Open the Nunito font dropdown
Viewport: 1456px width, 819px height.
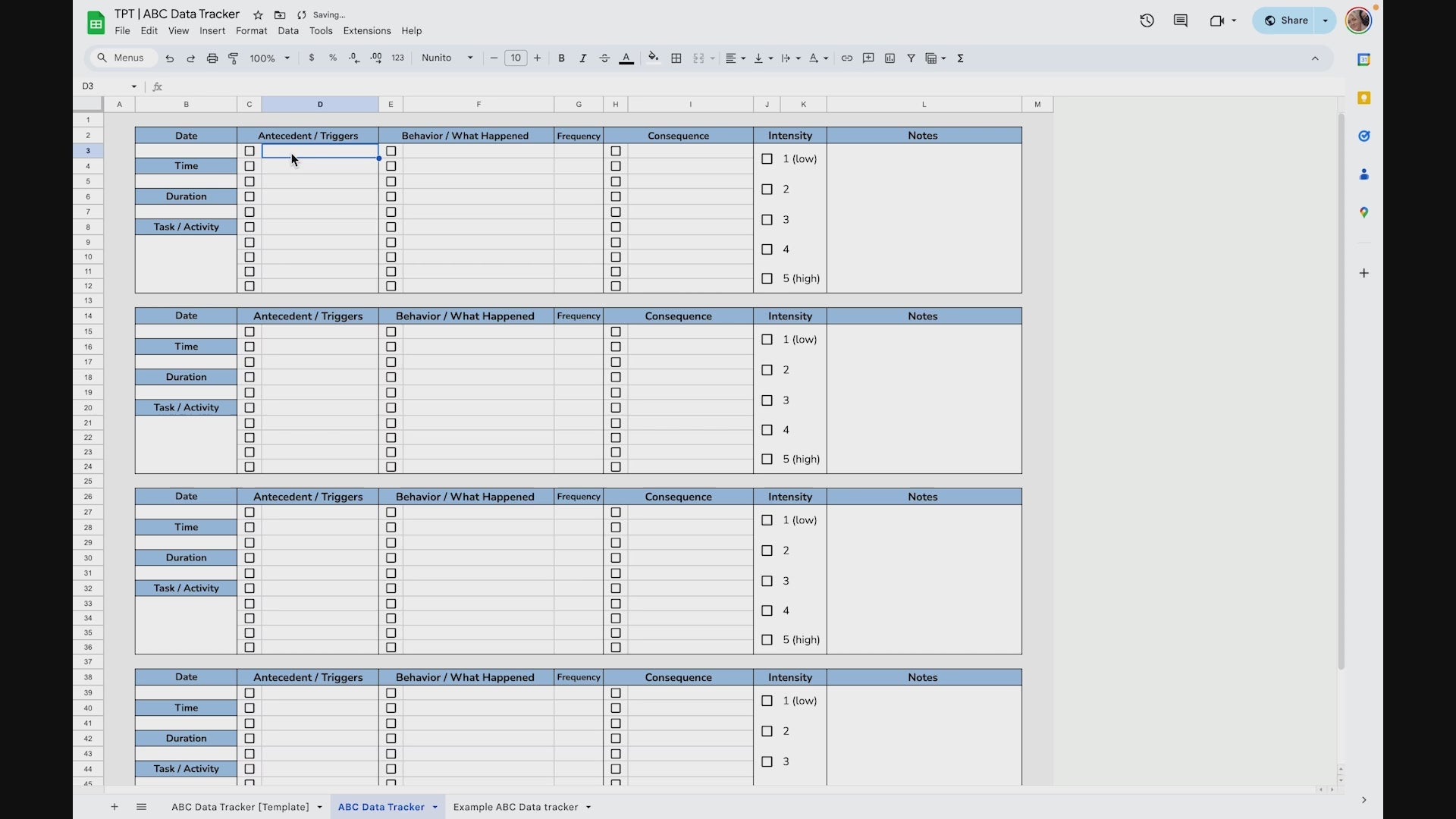click(x=447, y=58)
